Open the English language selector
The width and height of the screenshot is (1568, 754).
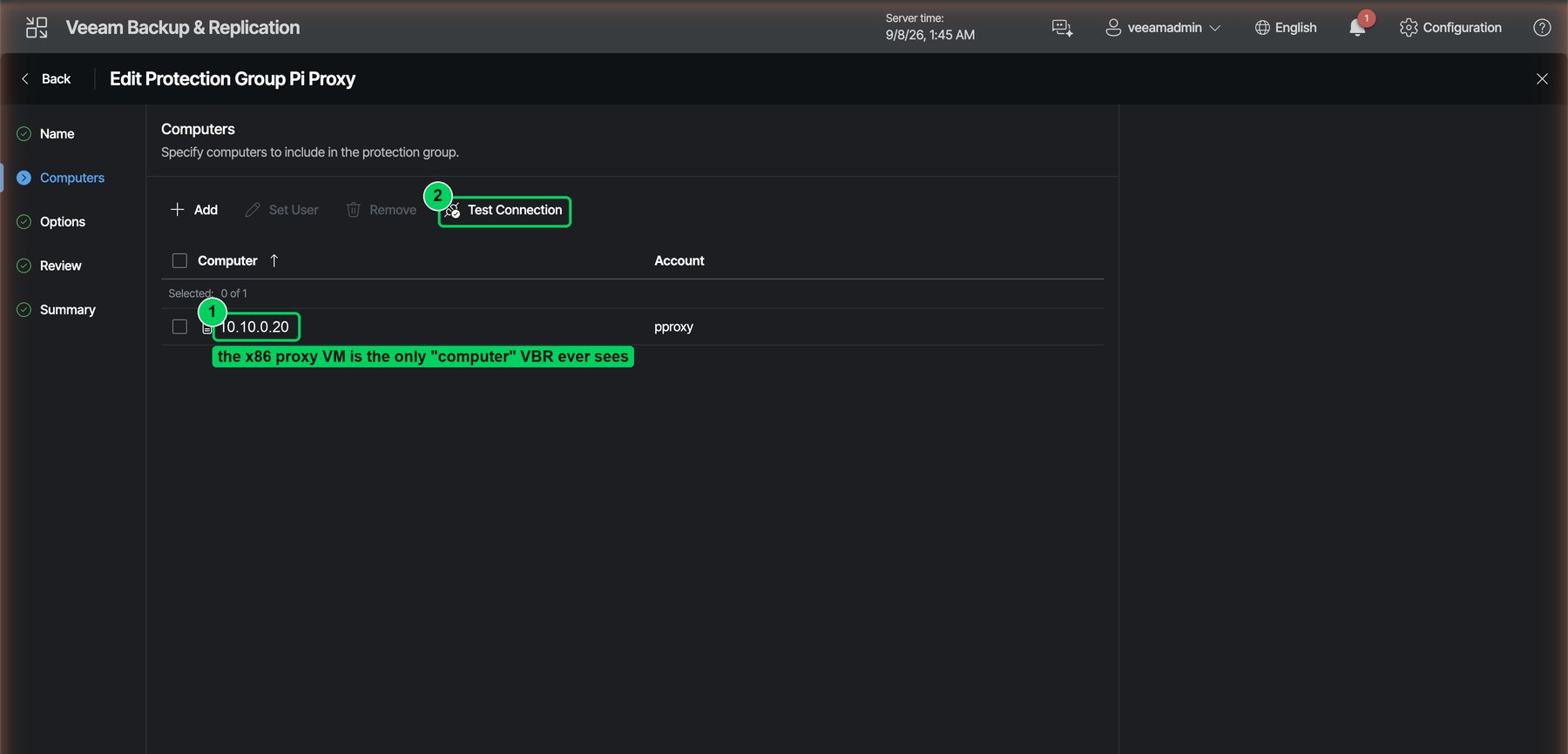point(1286,28)
